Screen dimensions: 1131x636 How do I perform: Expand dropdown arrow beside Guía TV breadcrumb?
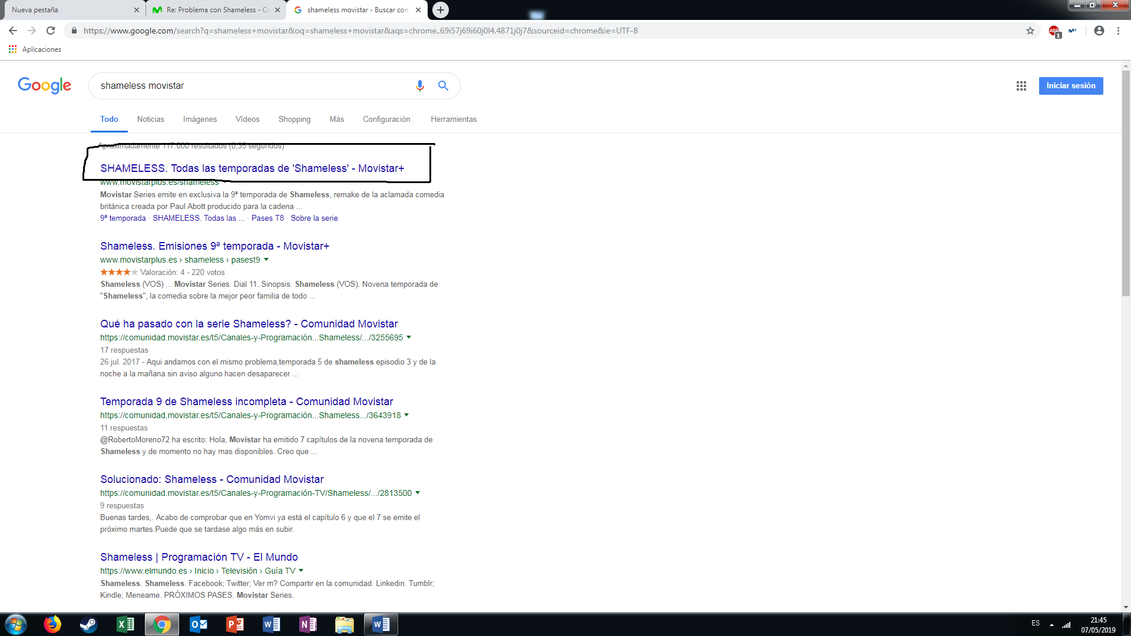click(x=301, y=571)
